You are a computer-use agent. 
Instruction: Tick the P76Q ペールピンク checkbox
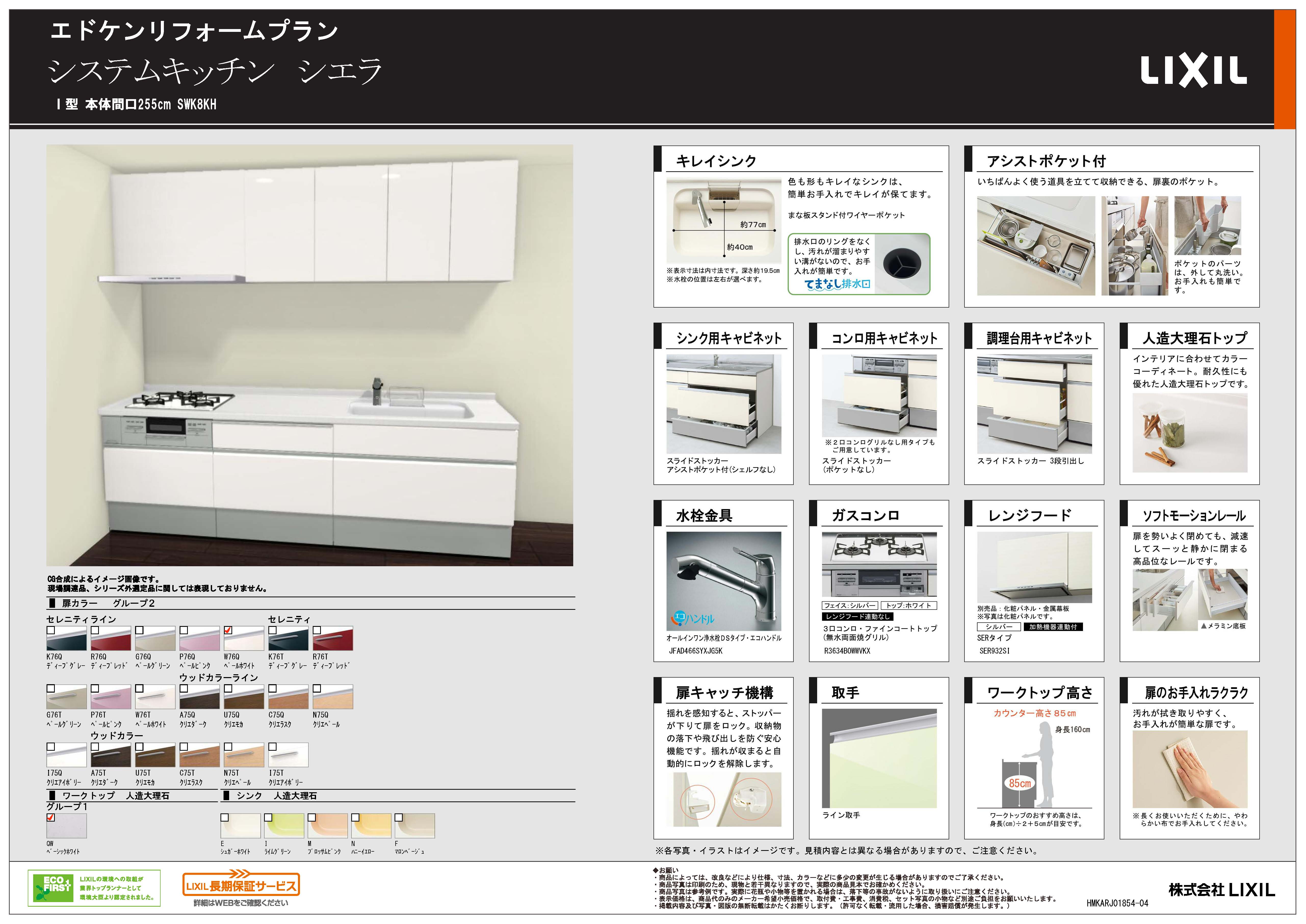[x=184, y=630]
